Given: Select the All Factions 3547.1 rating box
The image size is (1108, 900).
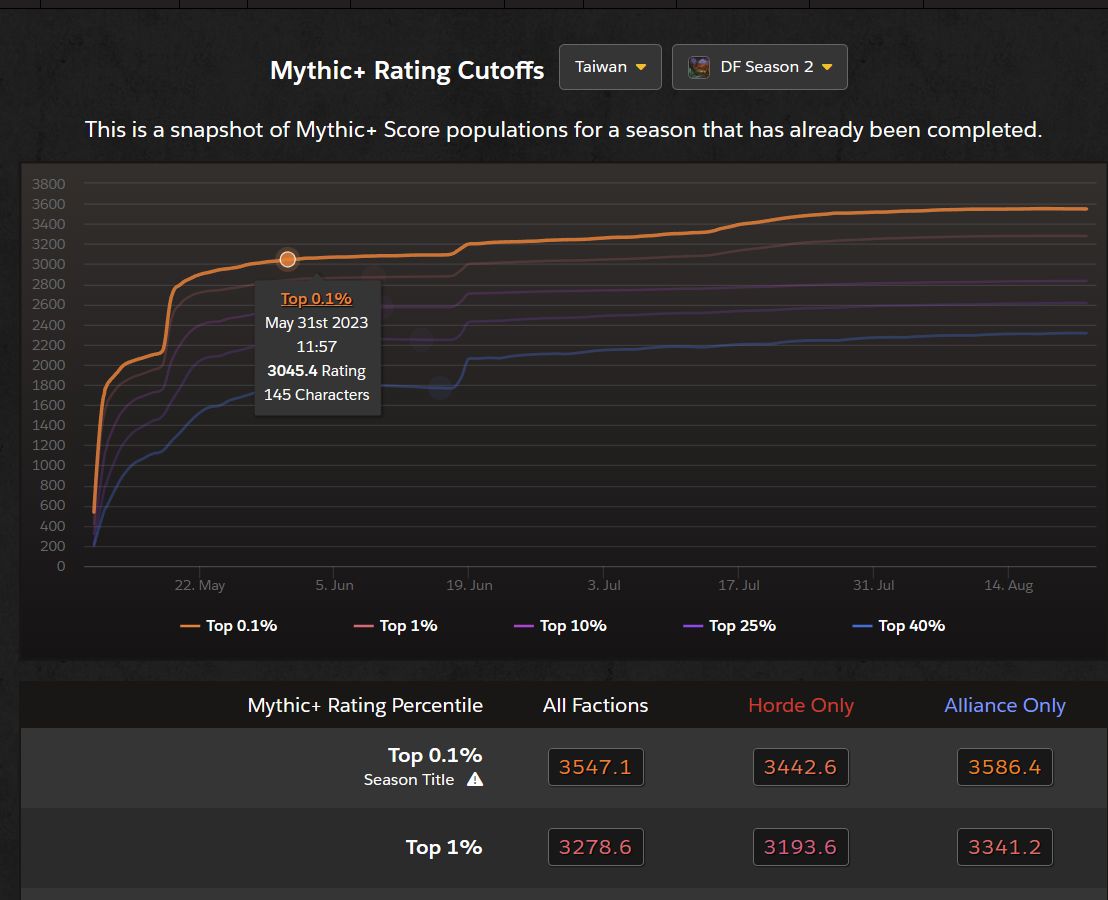Looking at the screenshot, I should point(595,767).
